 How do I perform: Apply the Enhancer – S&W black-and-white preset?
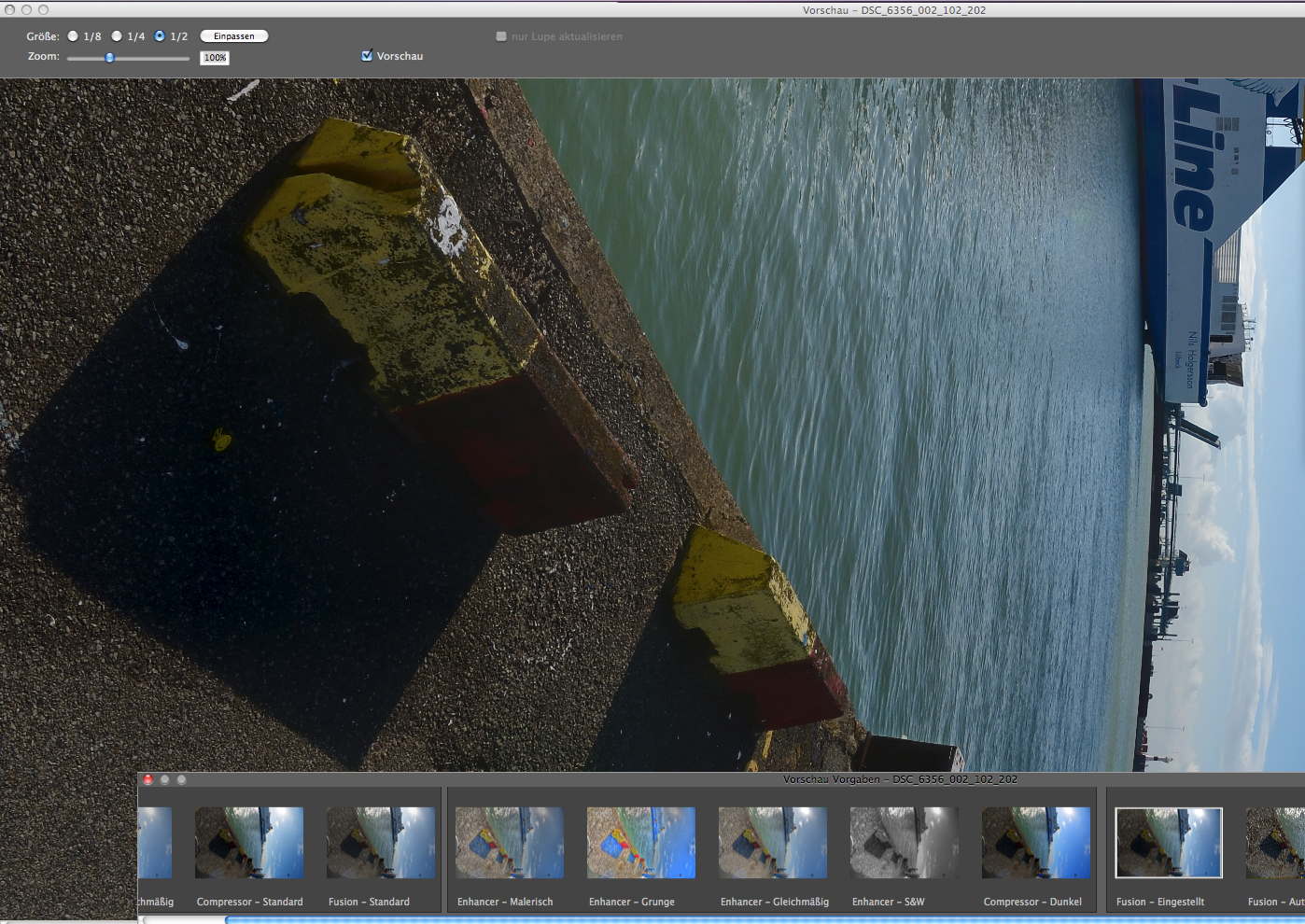click(x=905, y=843)
